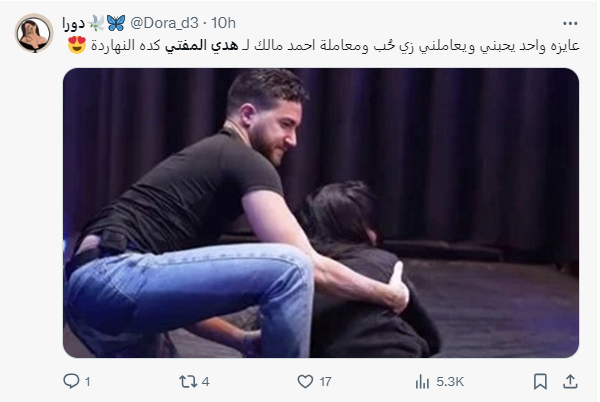
Task: Bookmark this tweet
Action: click(x=540, y=381)
